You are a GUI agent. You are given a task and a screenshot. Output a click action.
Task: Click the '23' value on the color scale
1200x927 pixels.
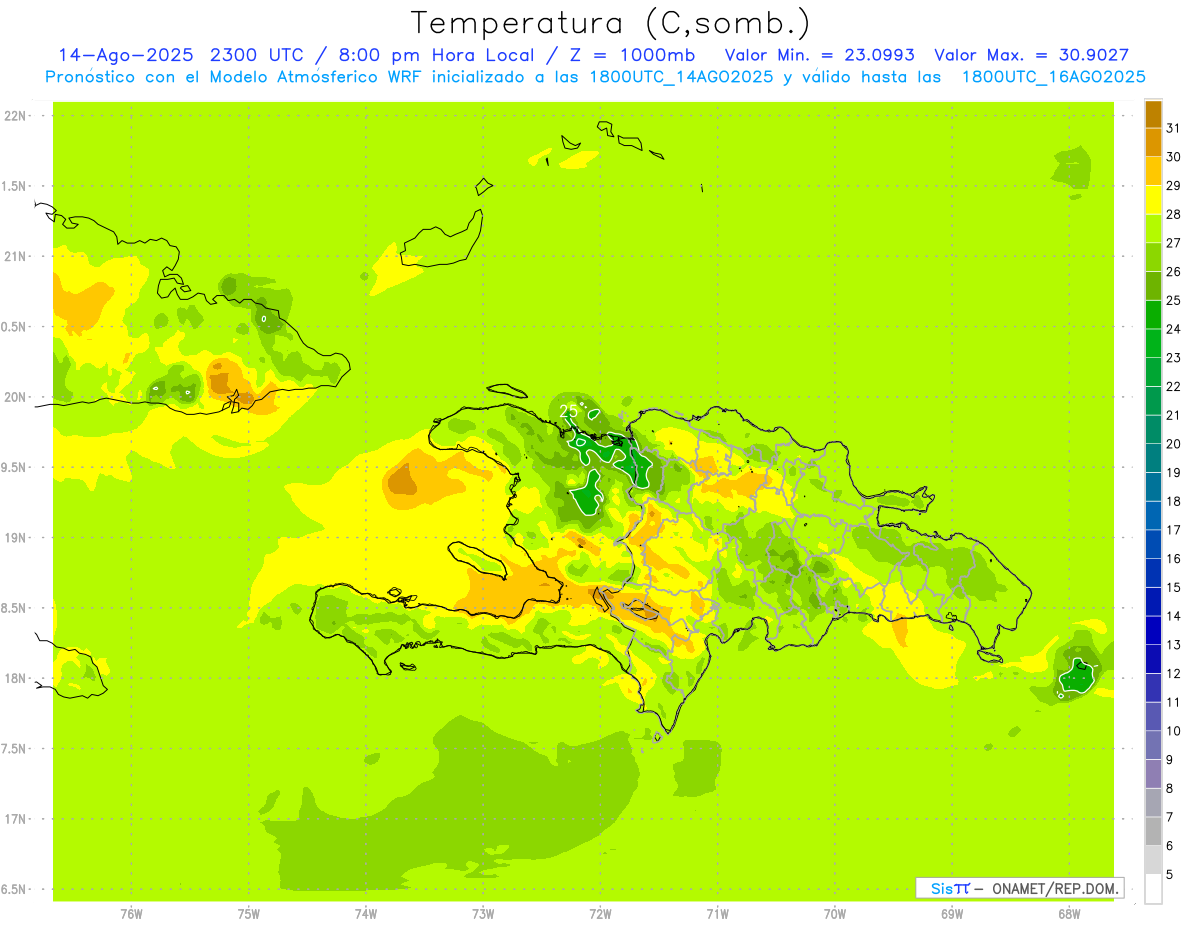point(1174,358)
